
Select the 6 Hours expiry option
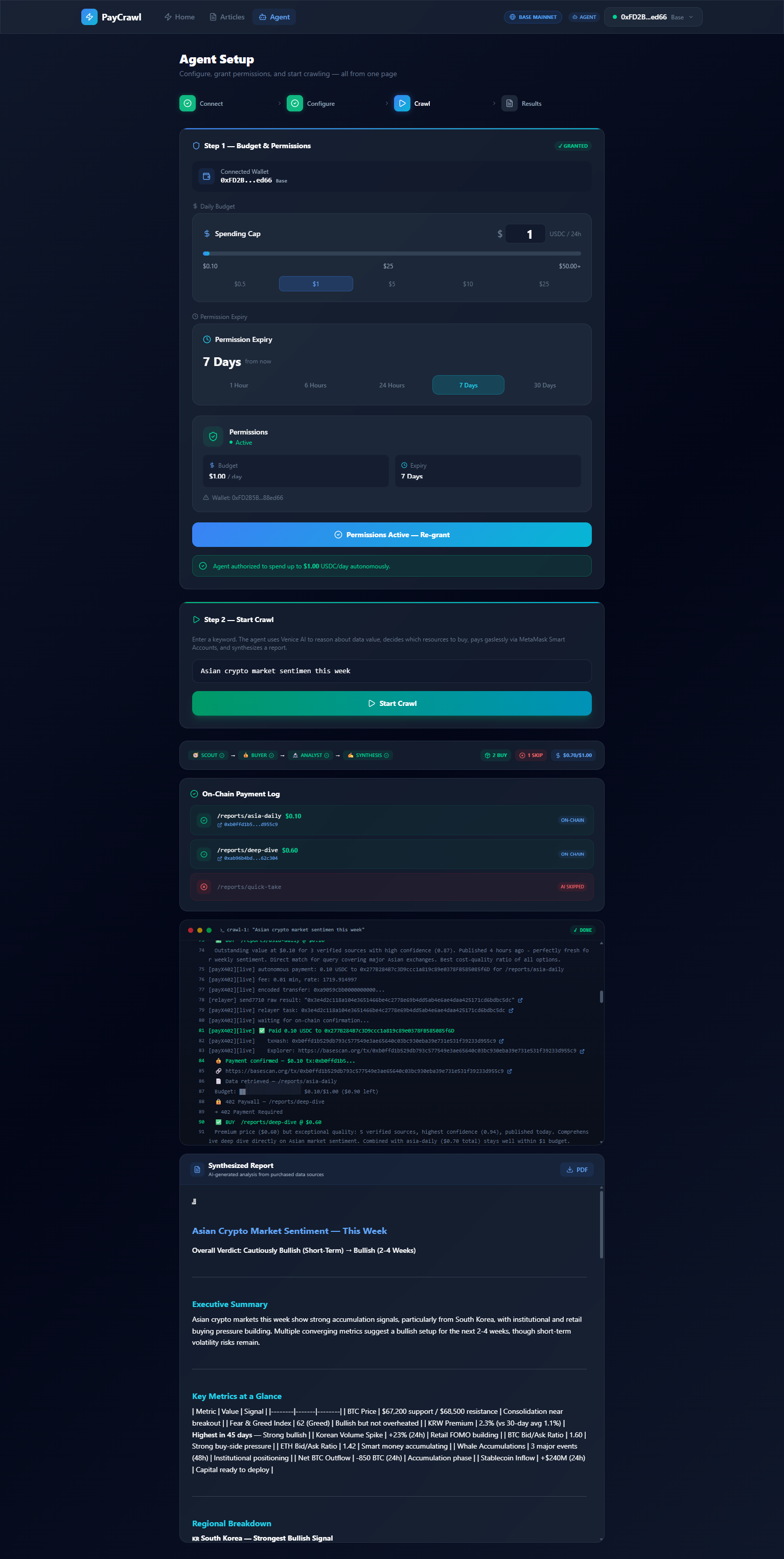pos(315,385)
